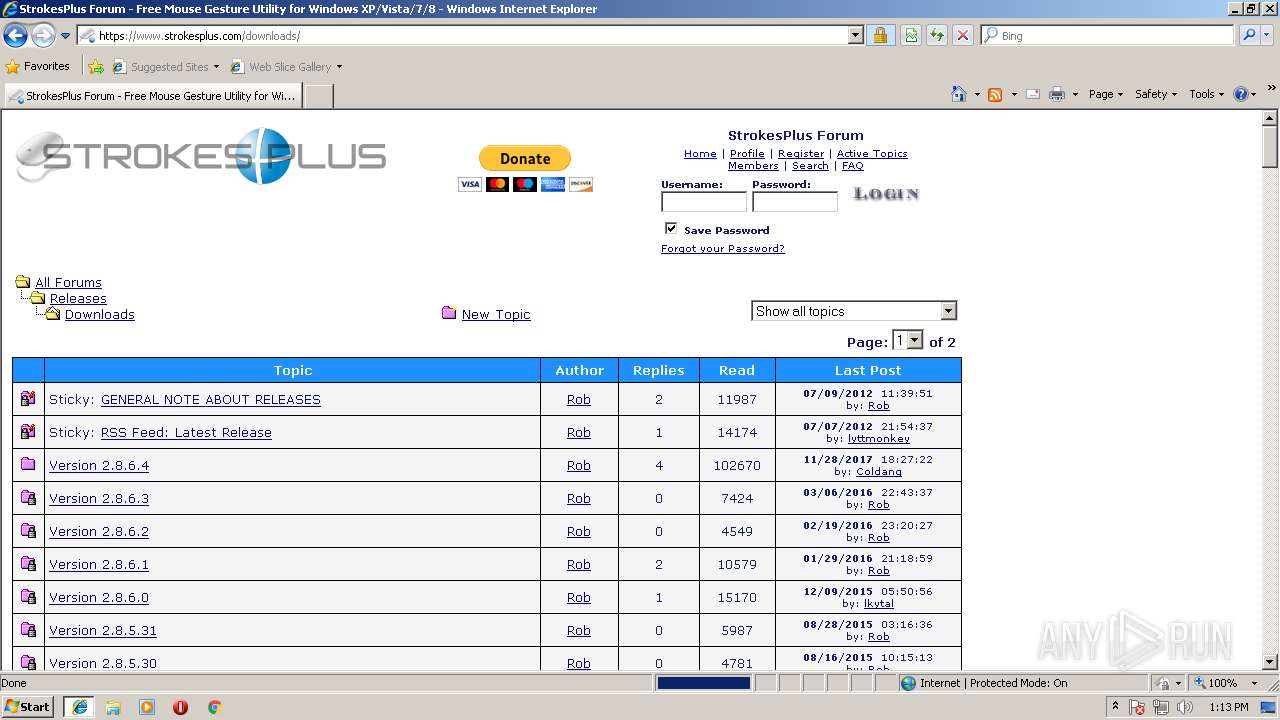Open the Search link
This screenshot has height=720, width=1280.
pos(810,165)
